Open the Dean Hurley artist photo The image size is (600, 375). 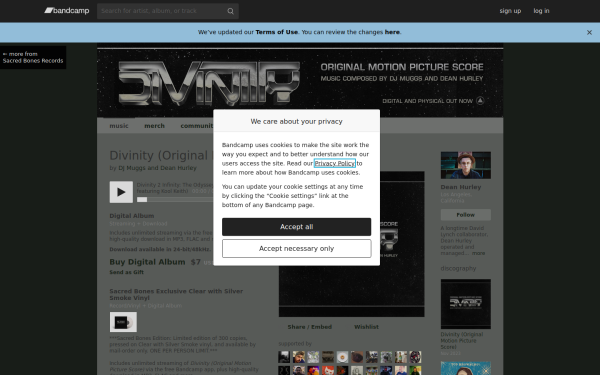tap(466, 165)
